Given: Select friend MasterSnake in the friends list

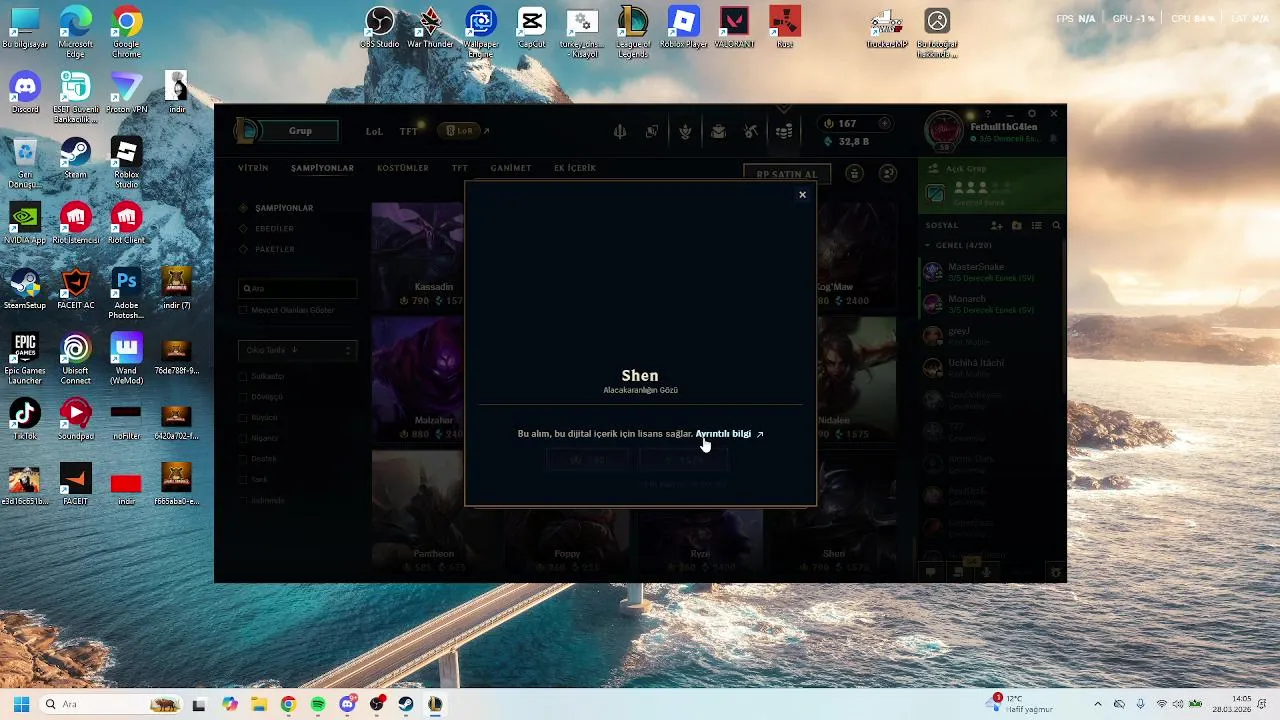Looking at the screenshot, I should coord(990,272).
